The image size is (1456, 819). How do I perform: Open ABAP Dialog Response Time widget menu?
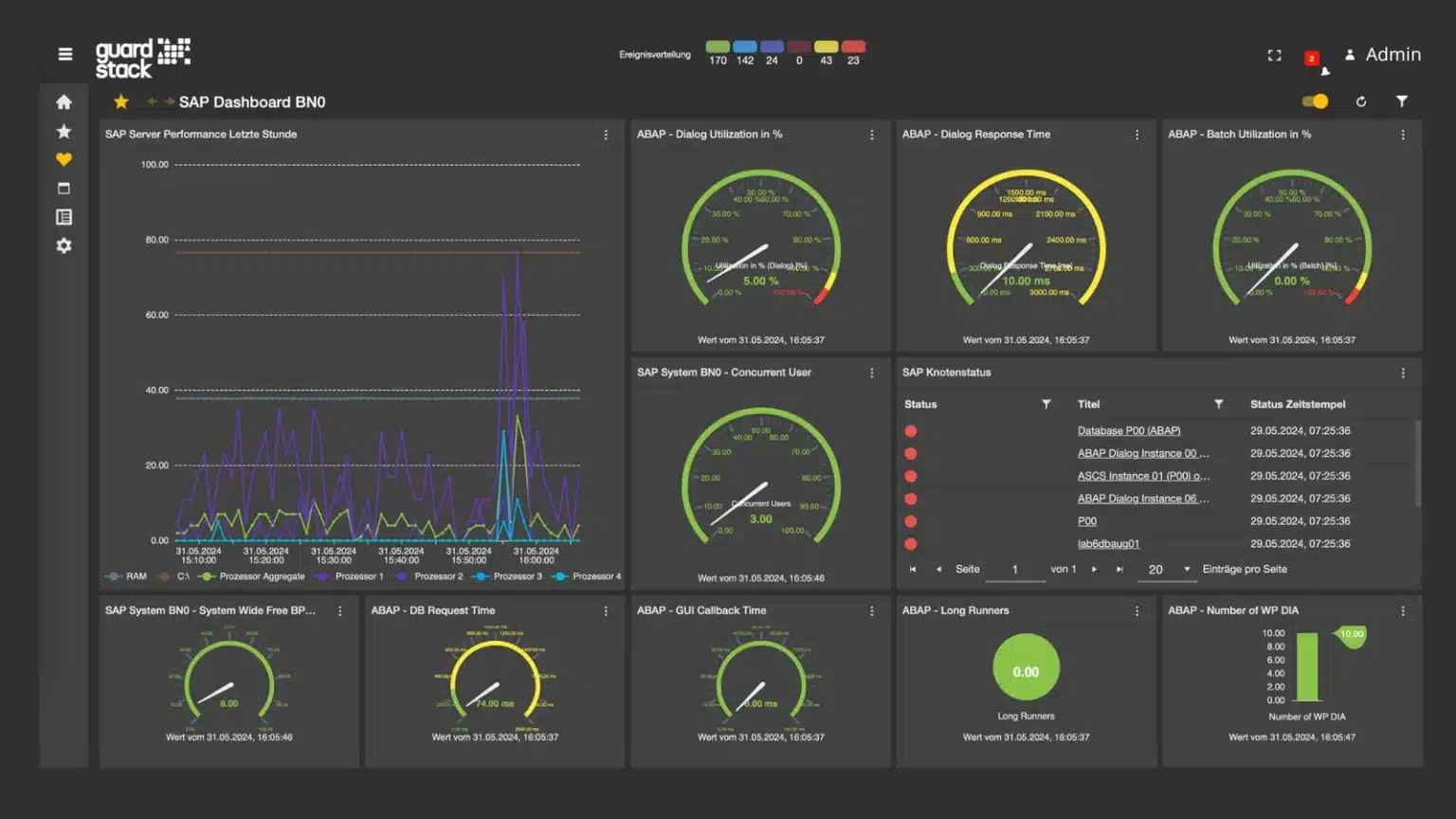(1137, 135)
